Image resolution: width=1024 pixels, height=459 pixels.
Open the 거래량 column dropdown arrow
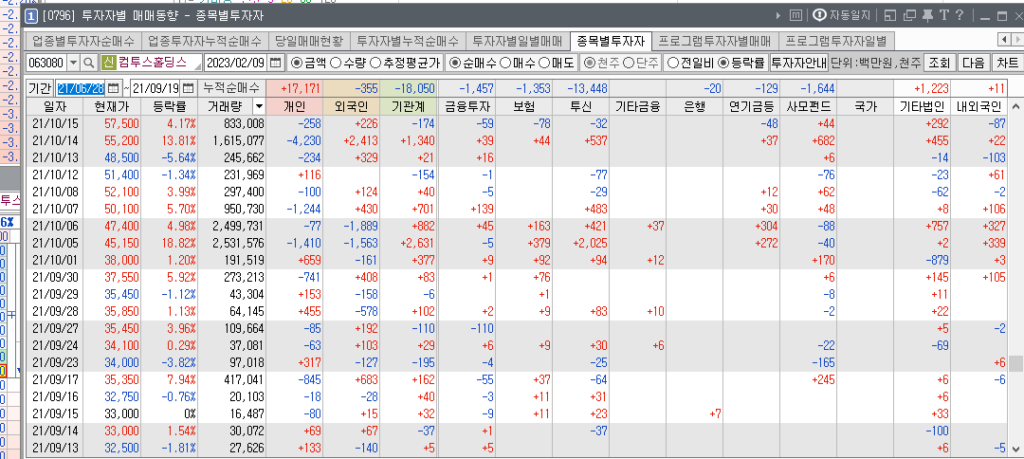259,106
